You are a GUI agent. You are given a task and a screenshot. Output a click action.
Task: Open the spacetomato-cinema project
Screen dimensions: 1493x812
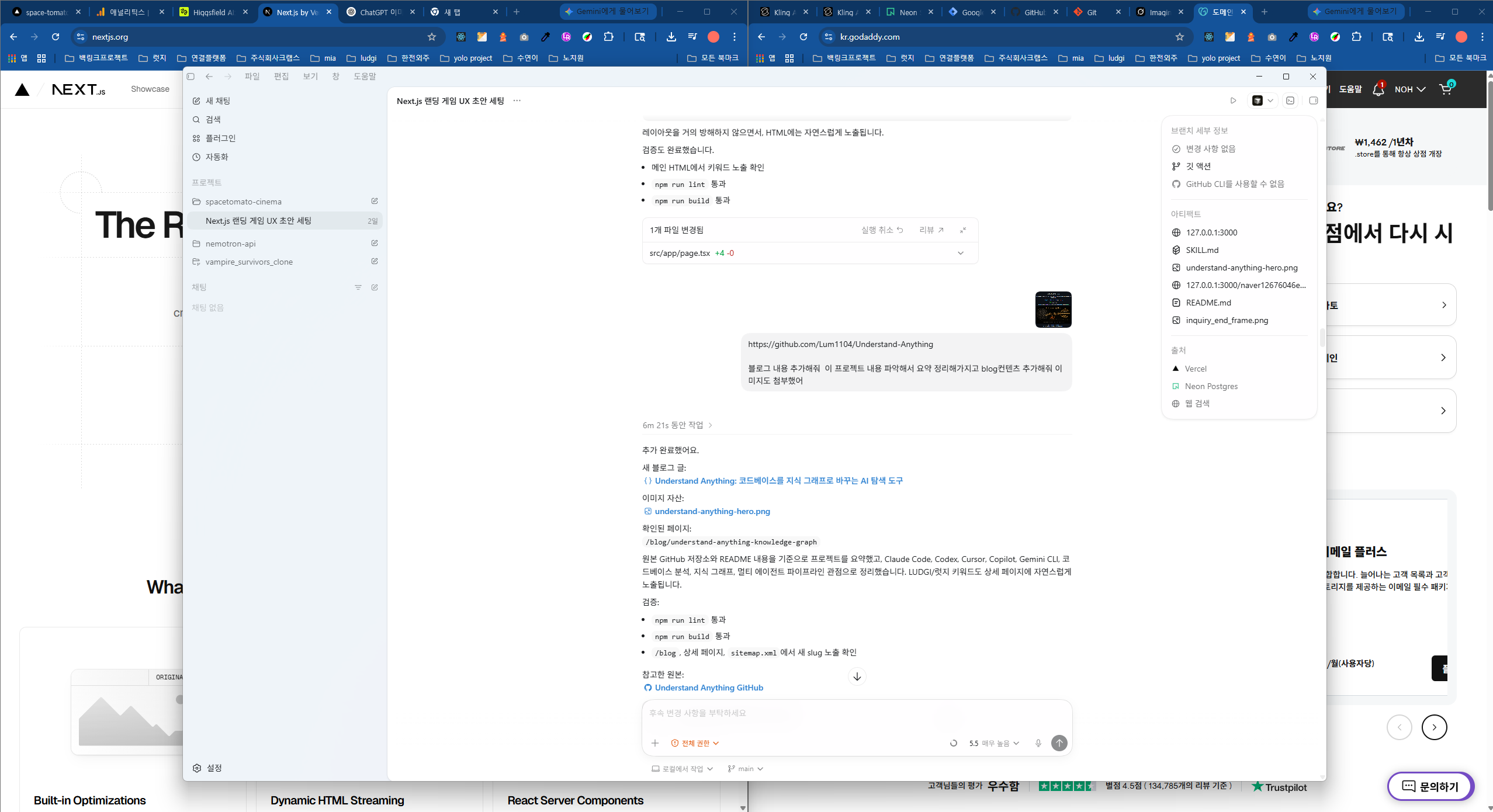click(x=243, y=202)
